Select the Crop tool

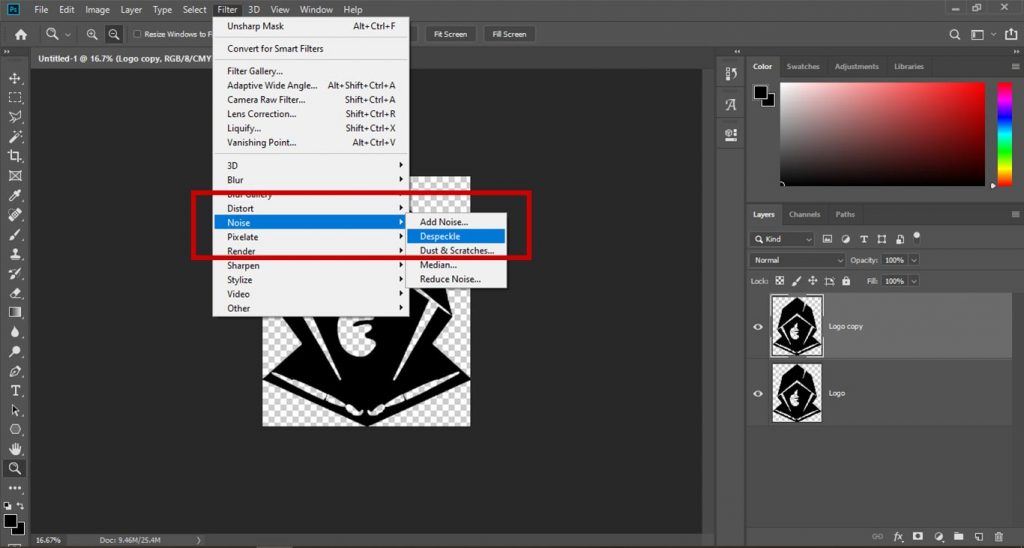coord(15,156)
